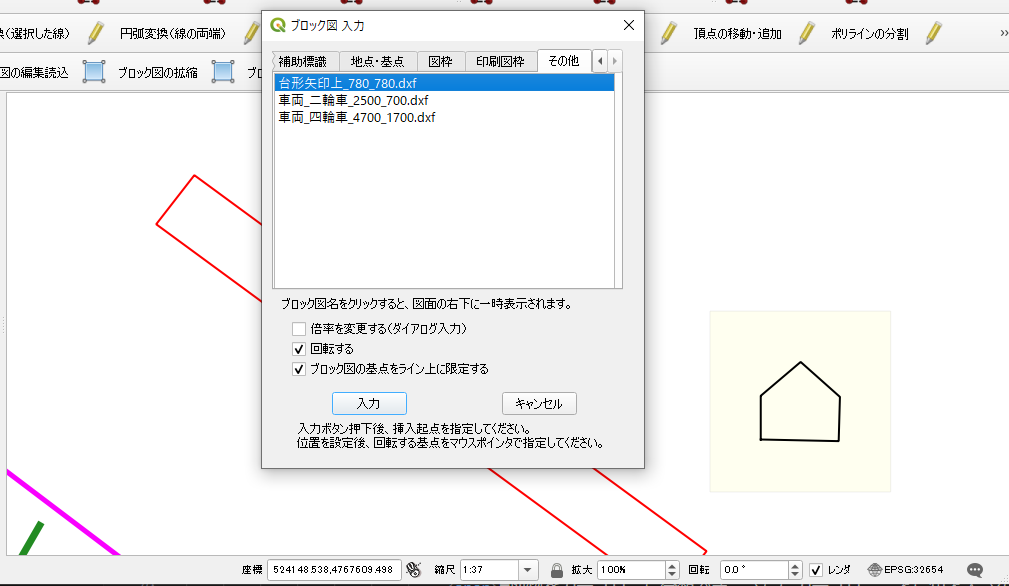This screenshot has height=586, width=1009.
Task: Click the scale lock padlock icon
Action: (557, 570)
